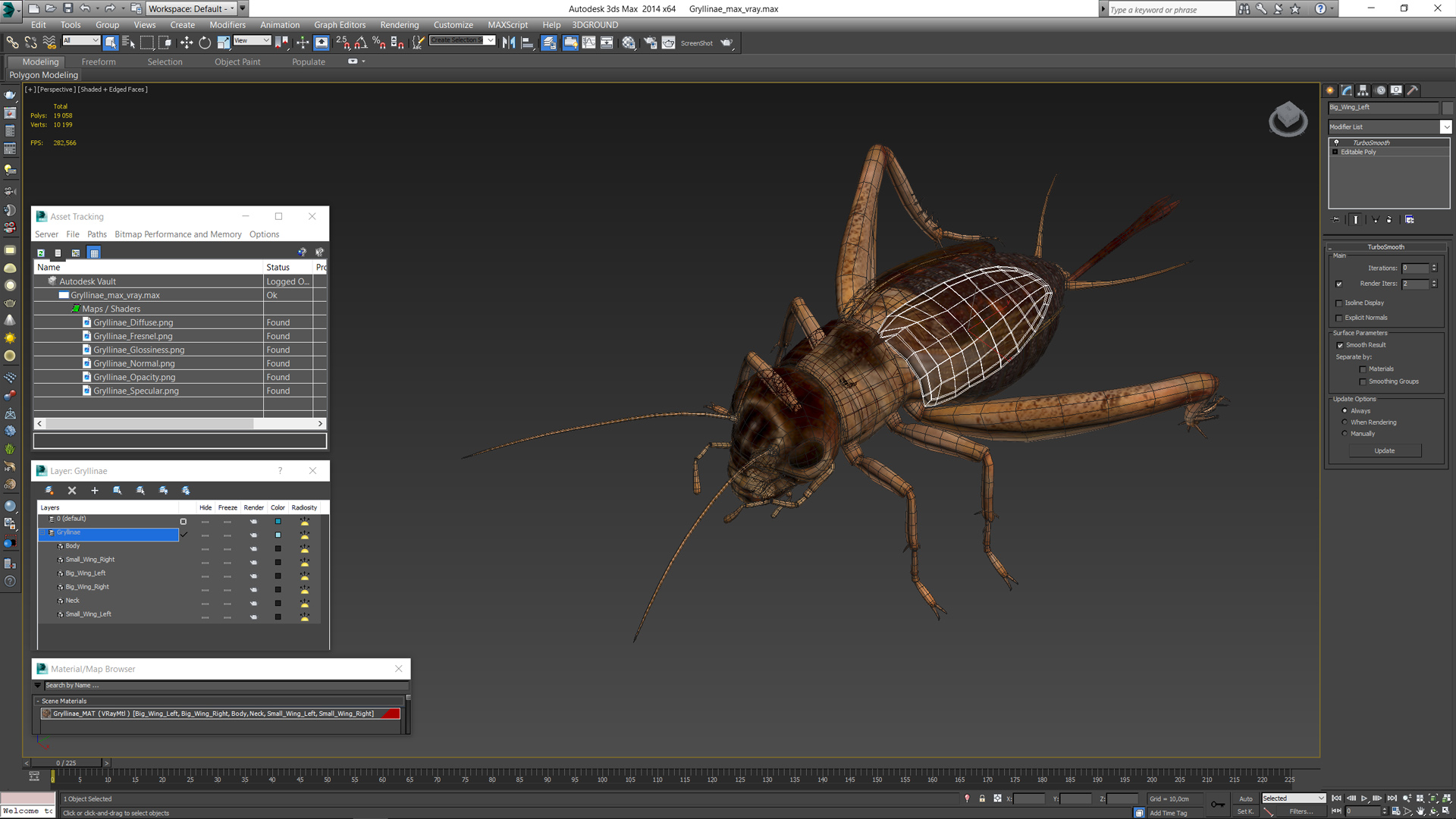Select the Select and Rotate tool

(205, 43)
